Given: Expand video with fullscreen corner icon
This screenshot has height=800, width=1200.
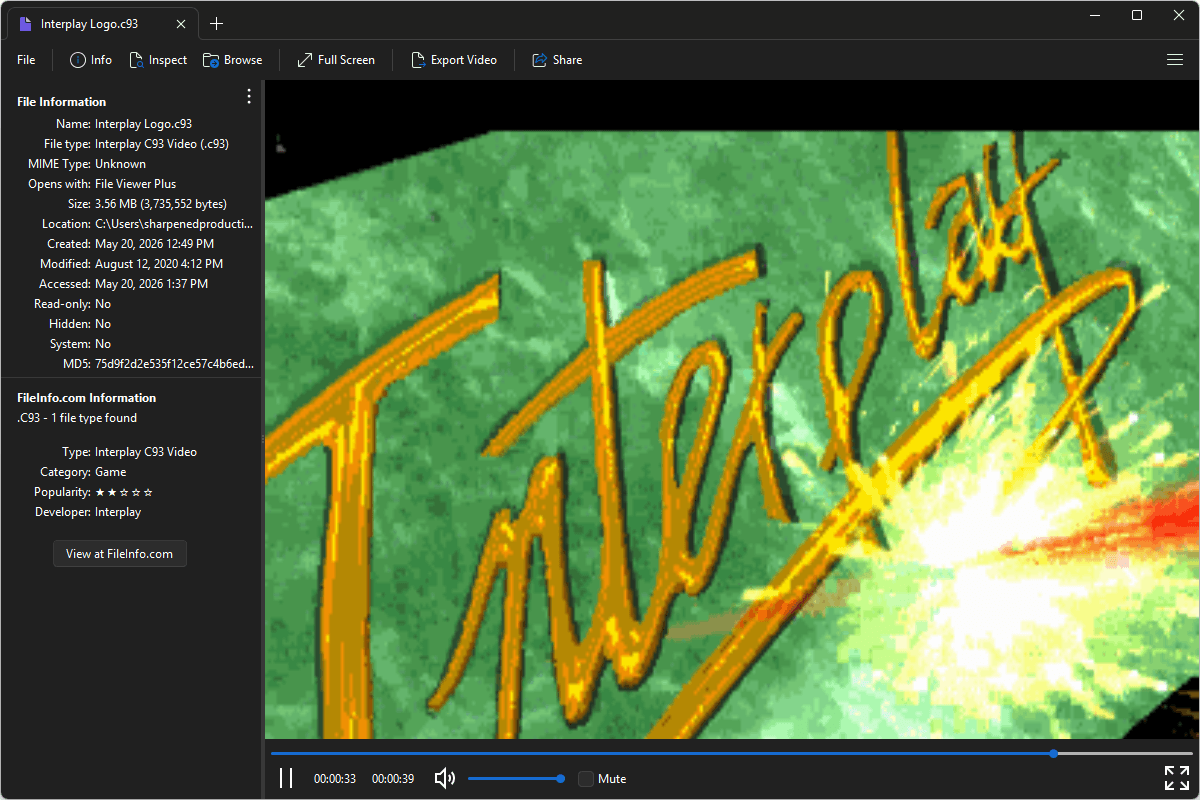Looking at the screenshot, I should (x=1176, y=778).
